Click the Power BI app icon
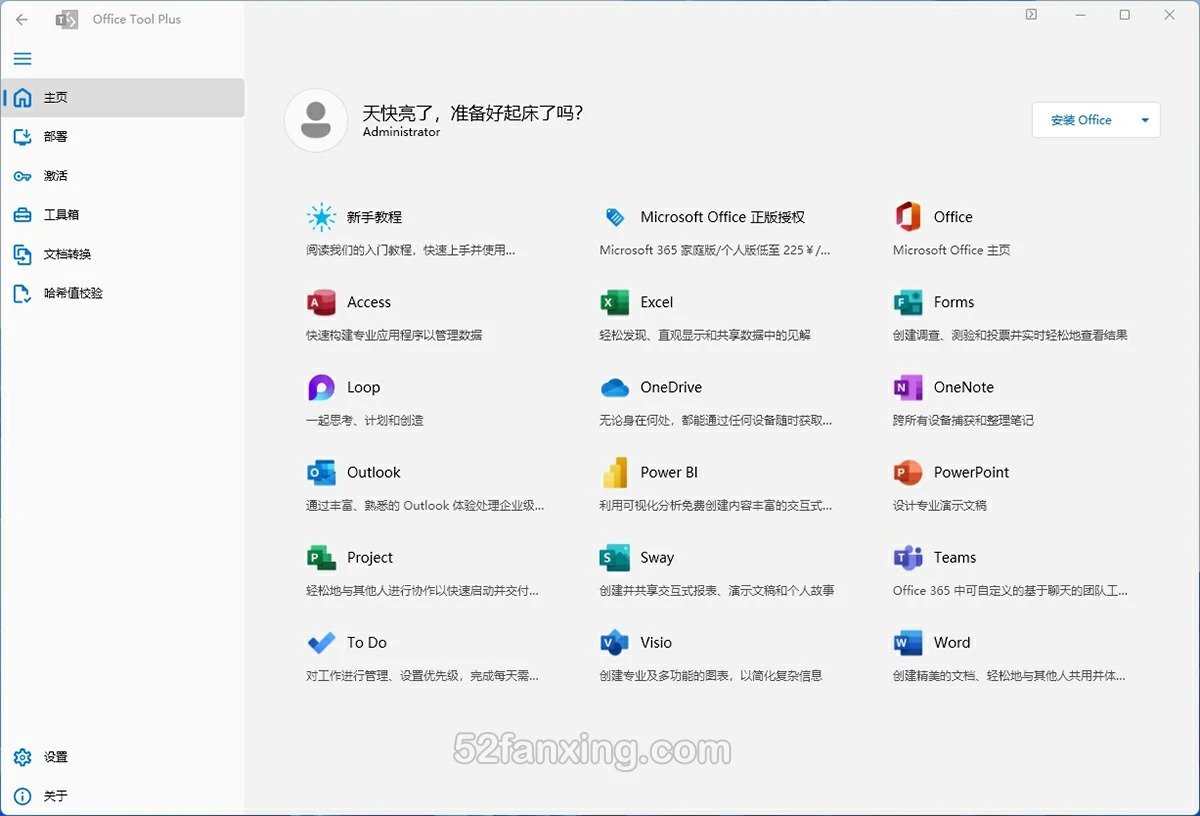The height and width of the screenshot is (816, 1200). (x=614, y=472)
